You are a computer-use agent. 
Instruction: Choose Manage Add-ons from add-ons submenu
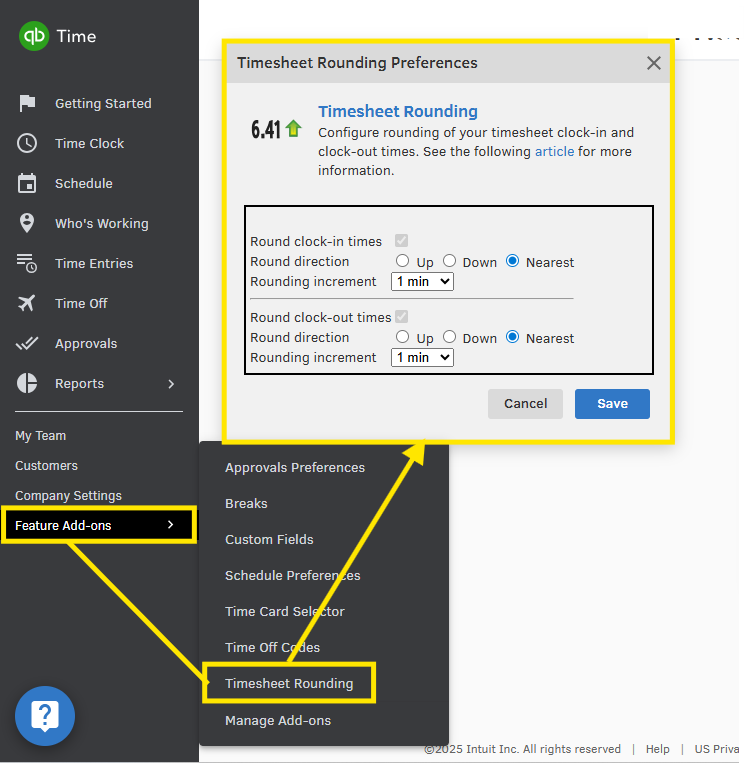(278, 721)
